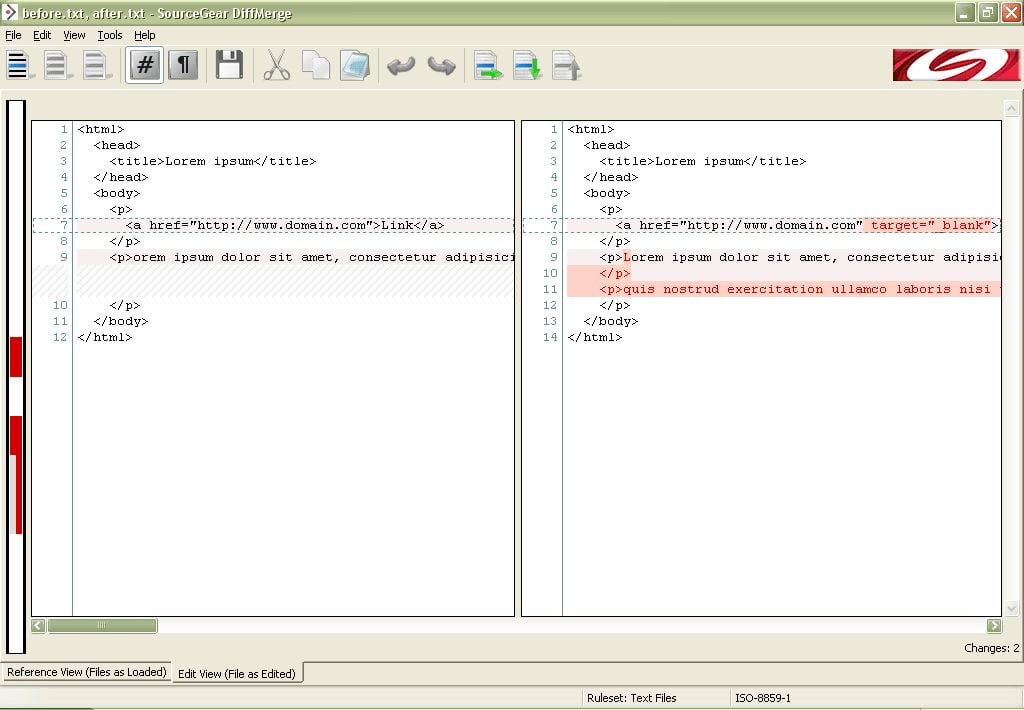Toggle line numbers hash icon
The height and width of the screenshot is (710, 1024).
[x=145, y=65]
